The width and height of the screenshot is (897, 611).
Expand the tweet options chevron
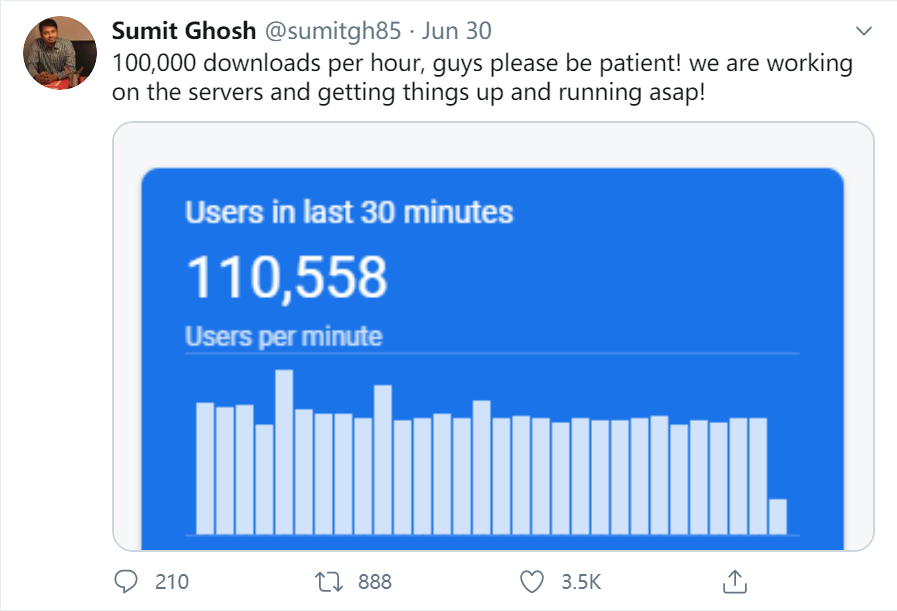[865, 31]
